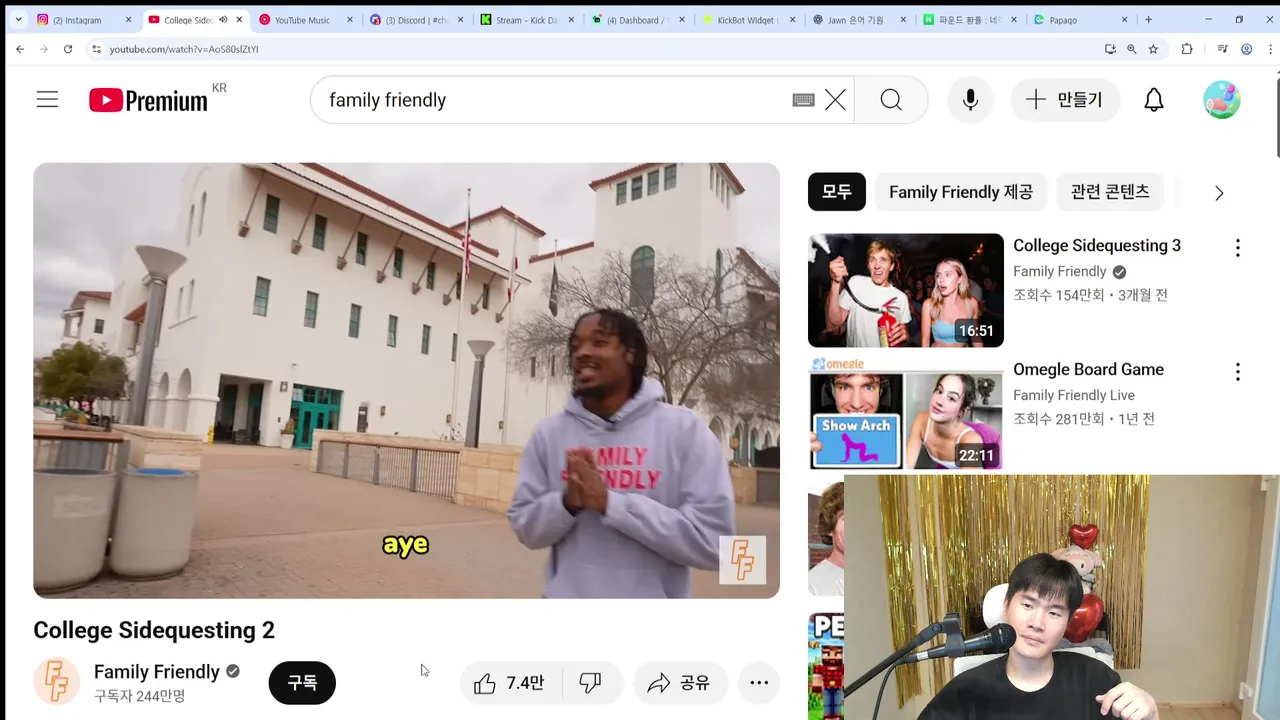This screenshot has height=720, width=1280.
Task: Clear the search text with the X icon
Action: click(x=835, y=100)
